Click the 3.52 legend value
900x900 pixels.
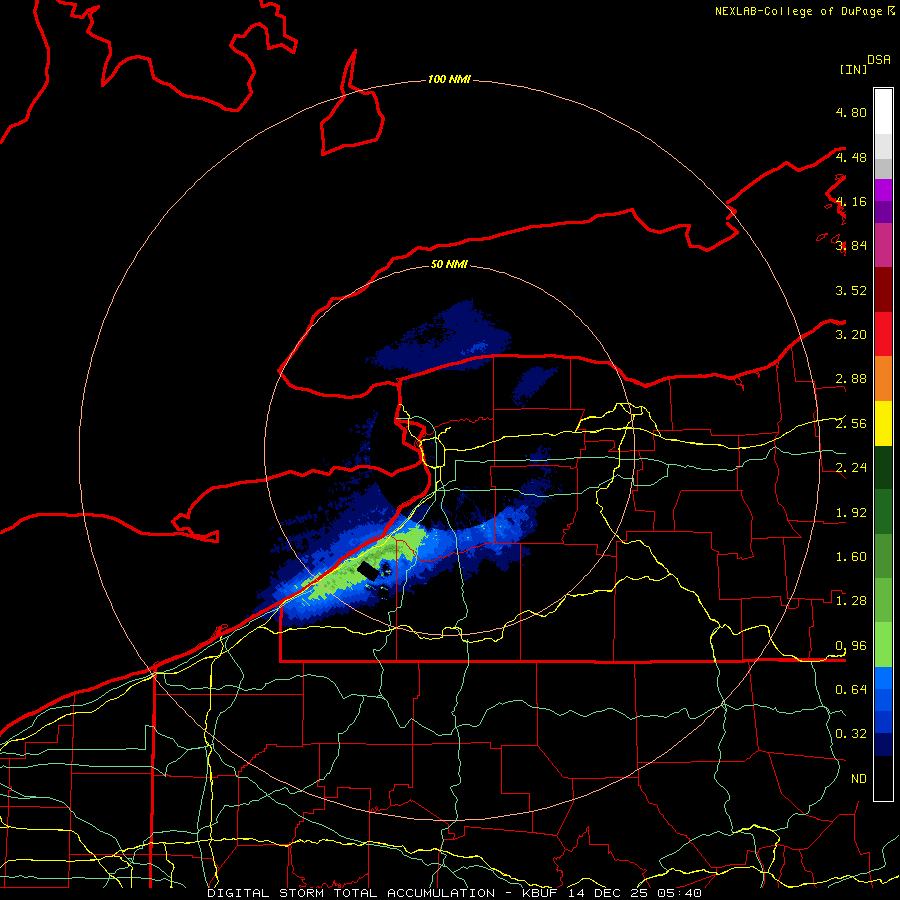coord(851,290)
